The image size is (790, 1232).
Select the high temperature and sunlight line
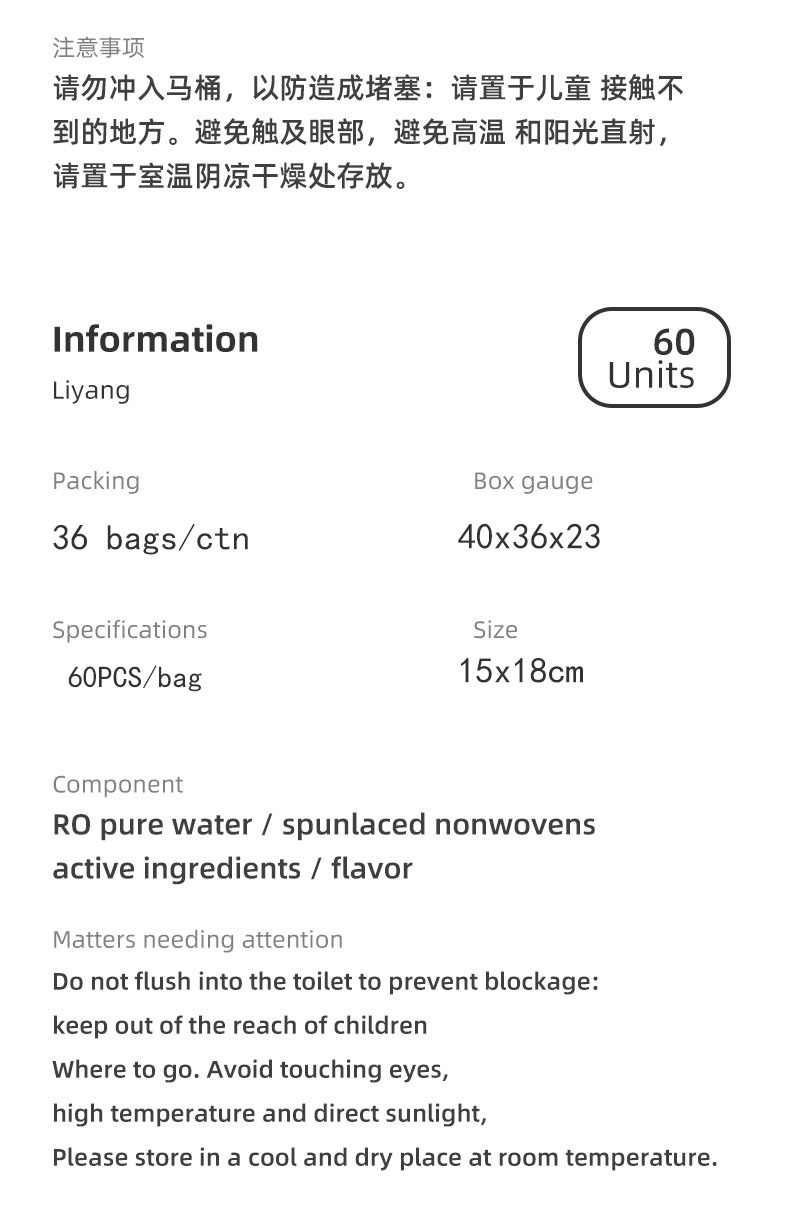tap(269, 1113)
